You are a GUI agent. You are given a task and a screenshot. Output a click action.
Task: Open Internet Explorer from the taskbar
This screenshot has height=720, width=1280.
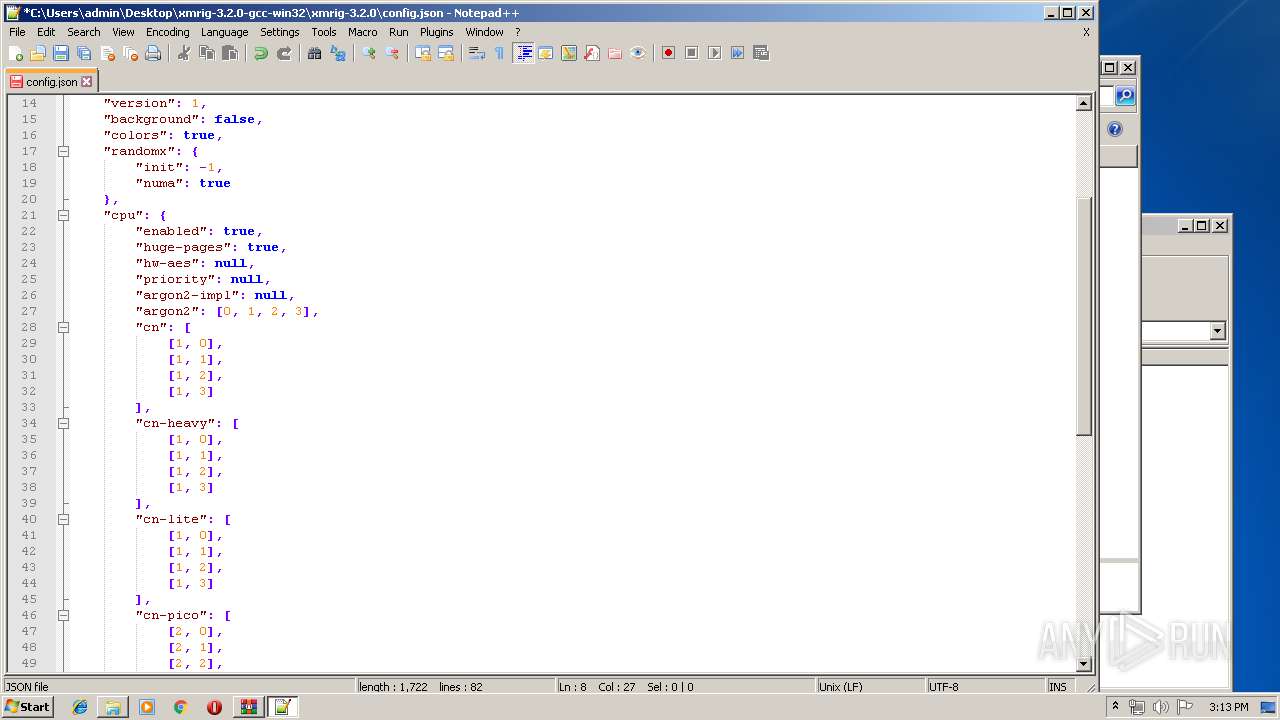(80, 707)
